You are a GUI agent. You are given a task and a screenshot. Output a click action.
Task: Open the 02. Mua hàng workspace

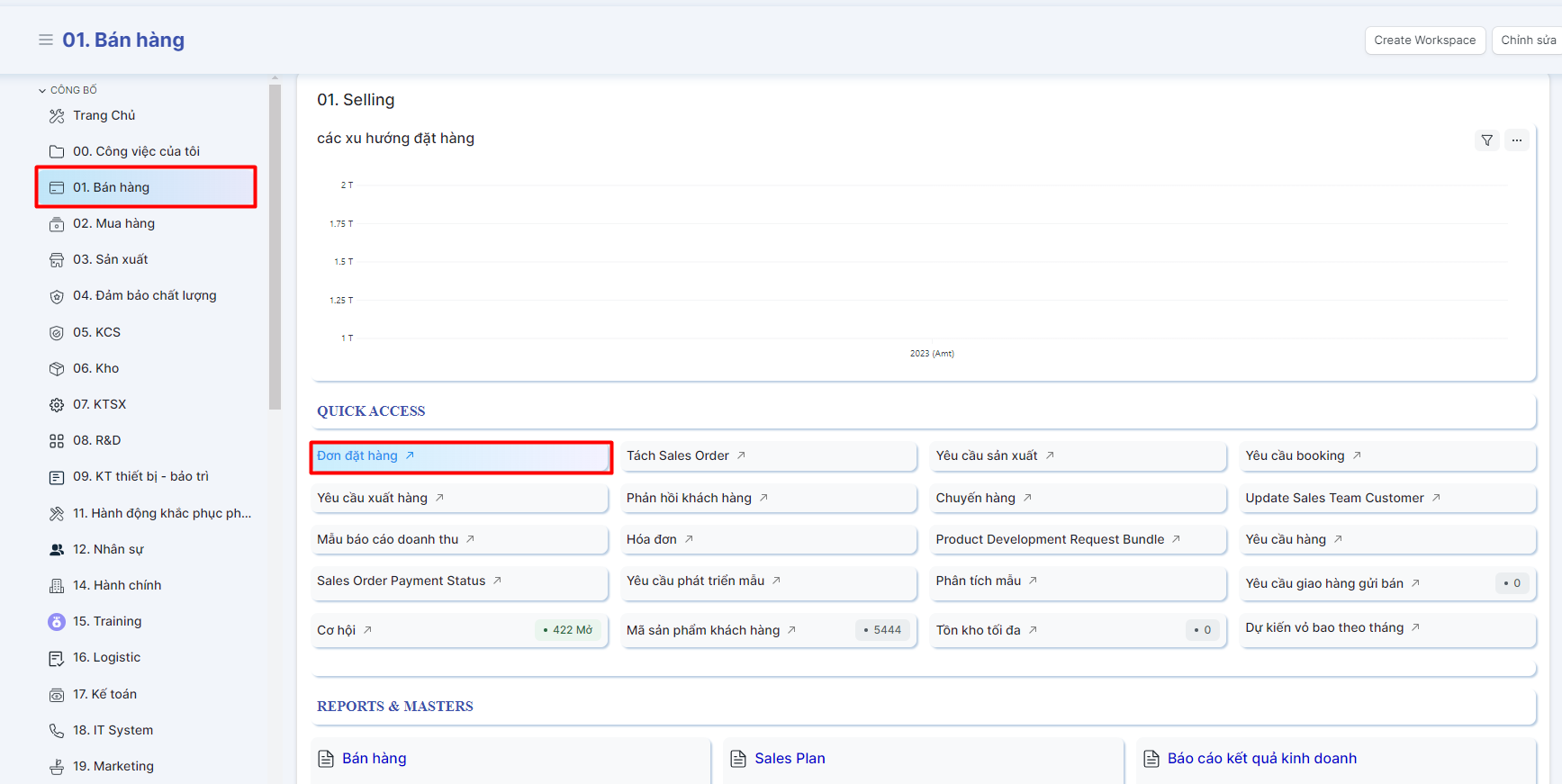[113, 223]
